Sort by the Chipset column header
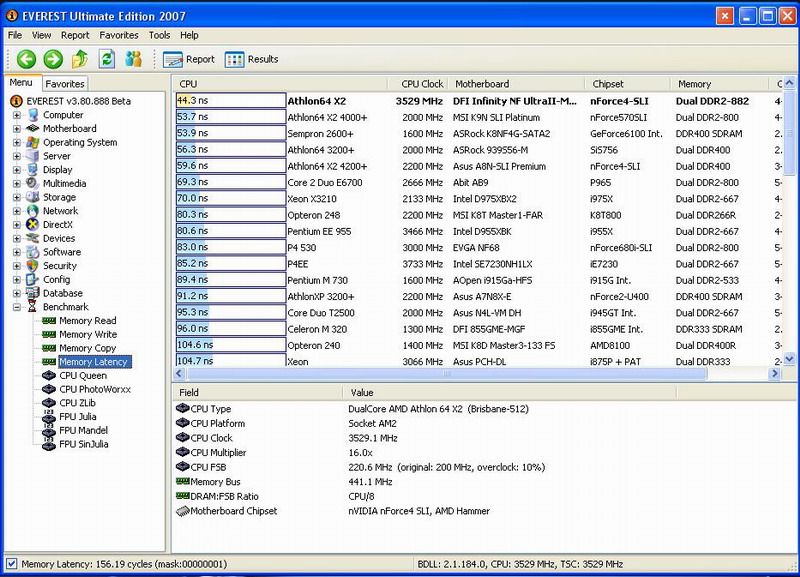The height and width of the screenshot is (577, 800). click(x=628, y=84)
